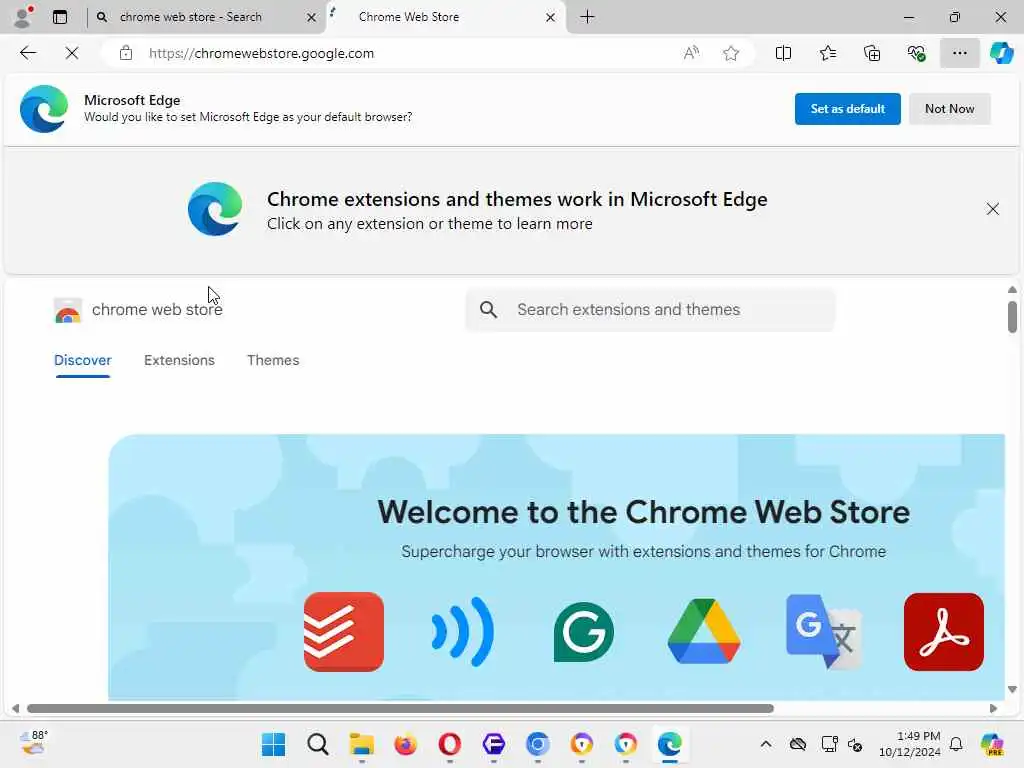This screenshot has width=1024, height=768.
Task: Stop loading the page
Action: (x=72, y=53)
